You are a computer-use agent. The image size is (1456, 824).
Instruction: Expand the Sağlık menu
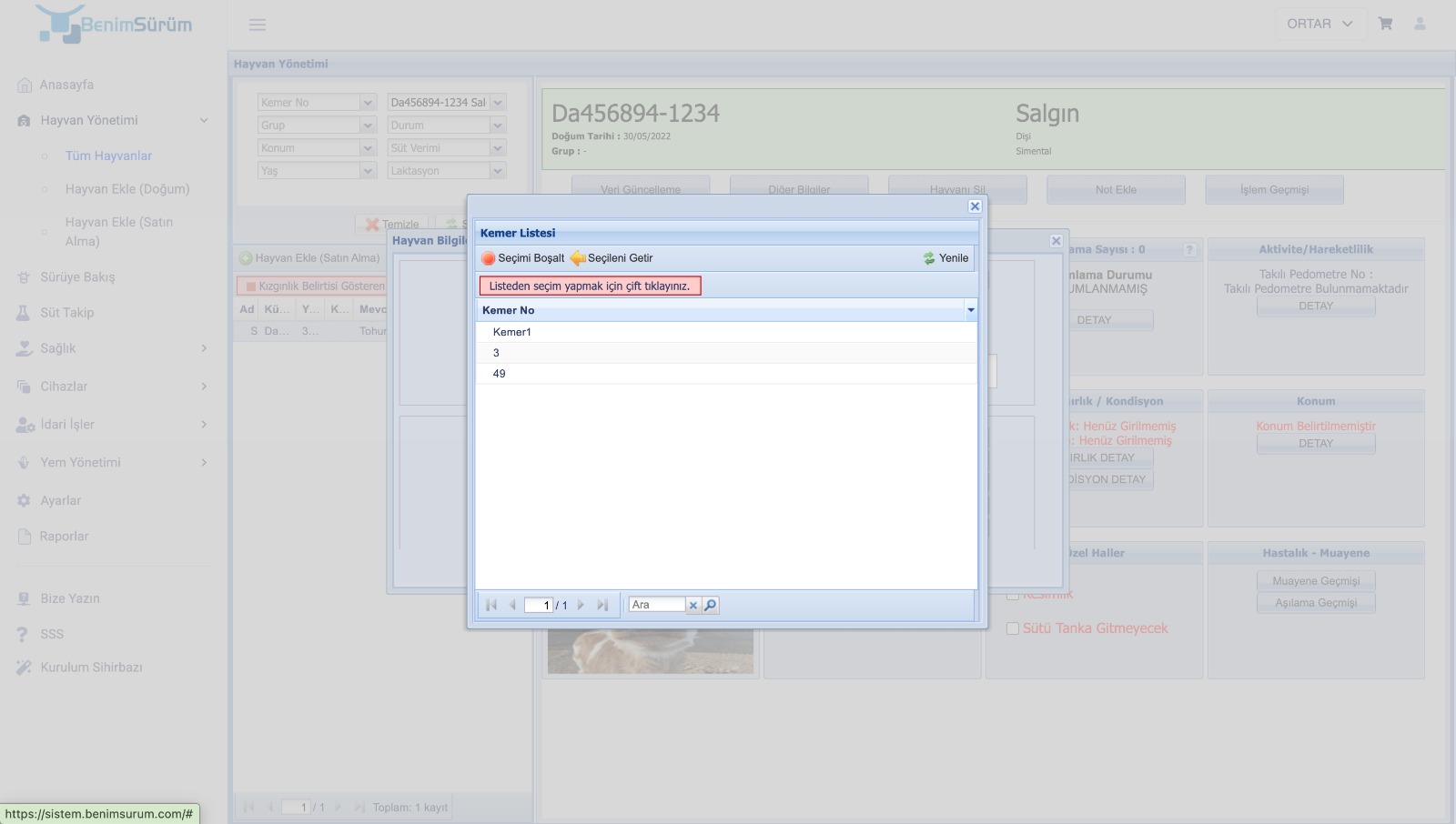[x=114, y=348]
